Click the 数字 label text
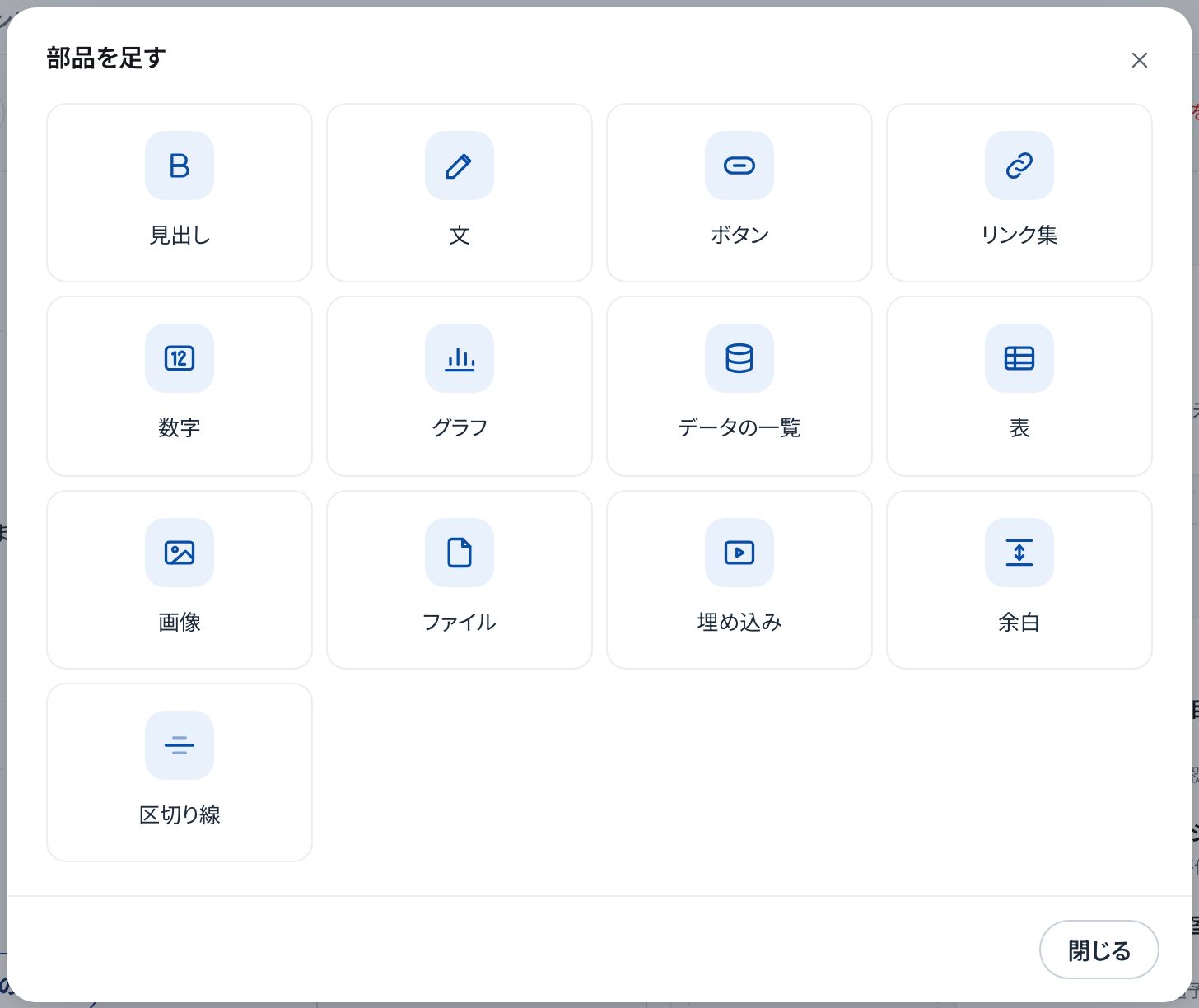1199x1008 pixels. 180,428
